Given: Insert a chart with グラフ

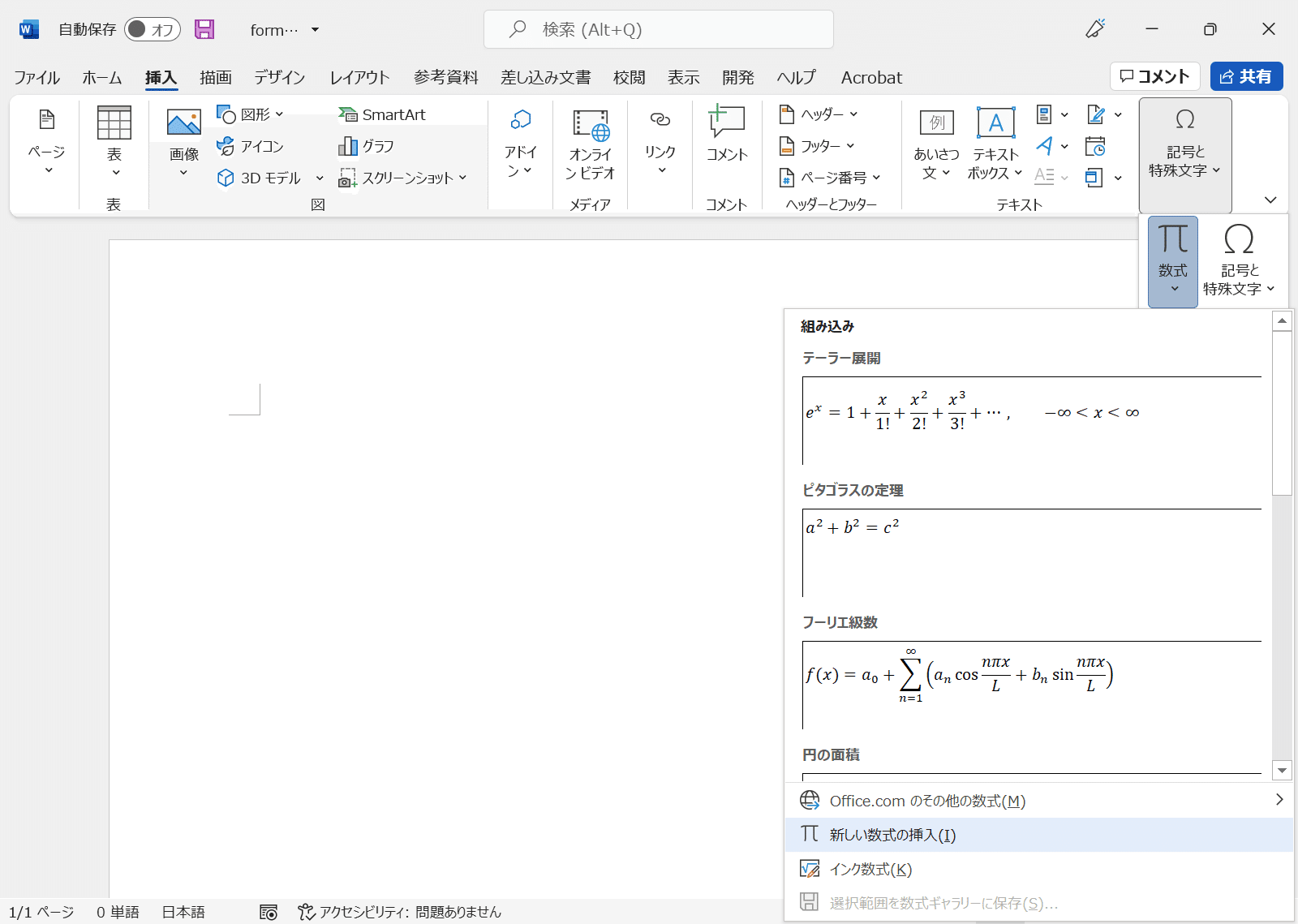Looking at the screenshot, I should point(376,146).
